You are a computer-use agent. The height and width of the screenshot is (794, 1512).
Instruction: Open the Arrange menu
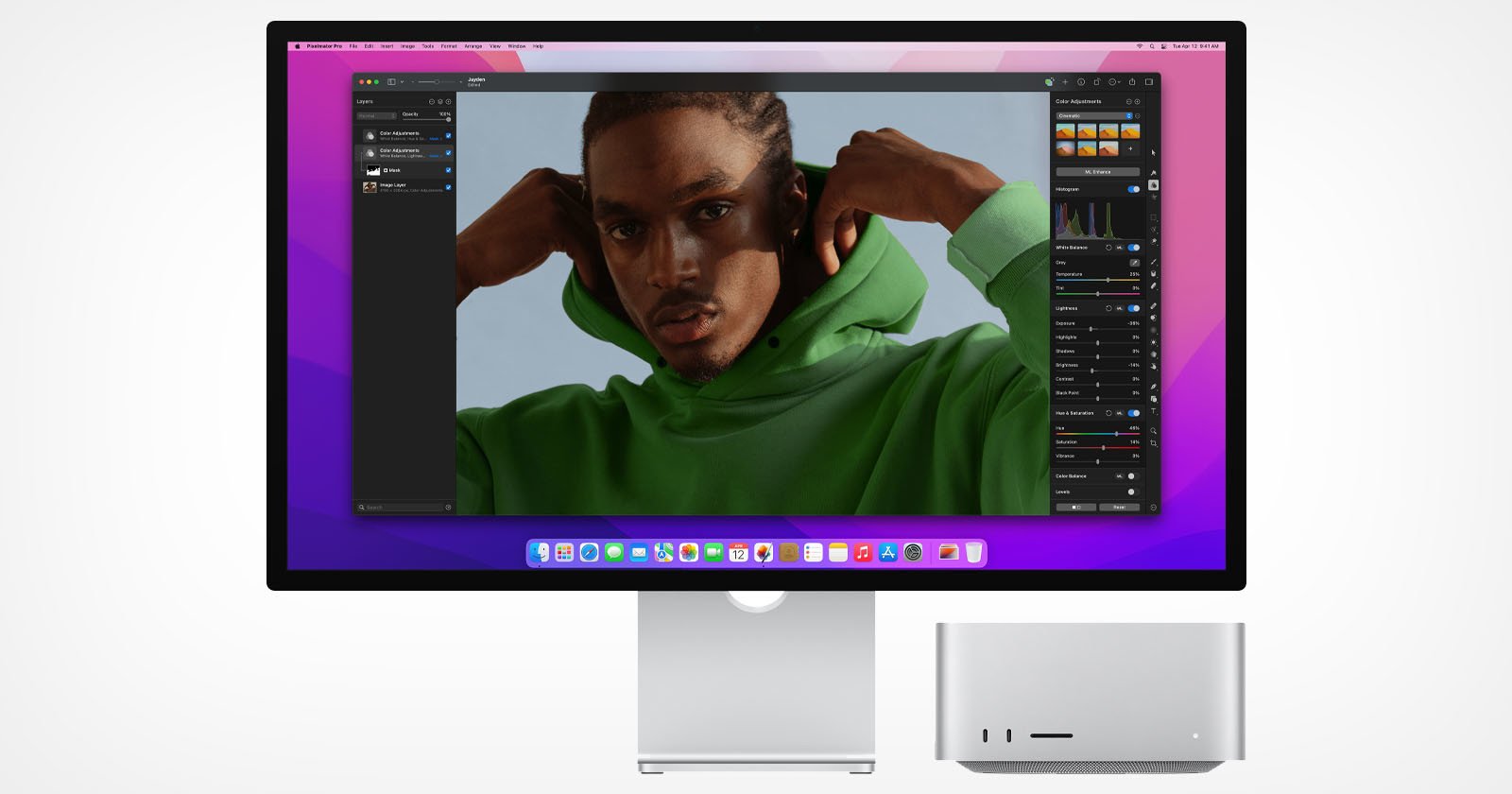(473, 46)
